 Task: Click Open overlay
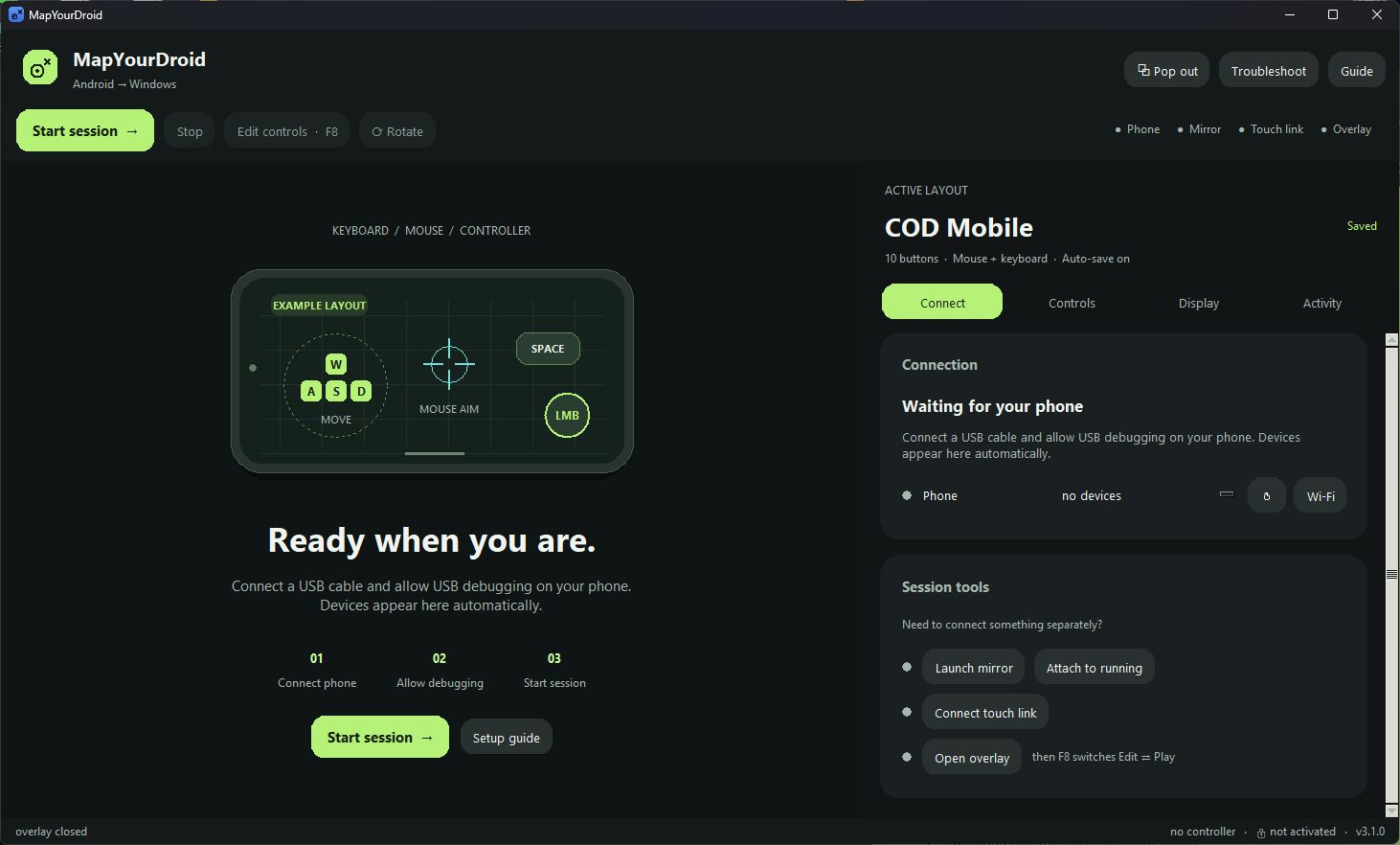(972, 758)
